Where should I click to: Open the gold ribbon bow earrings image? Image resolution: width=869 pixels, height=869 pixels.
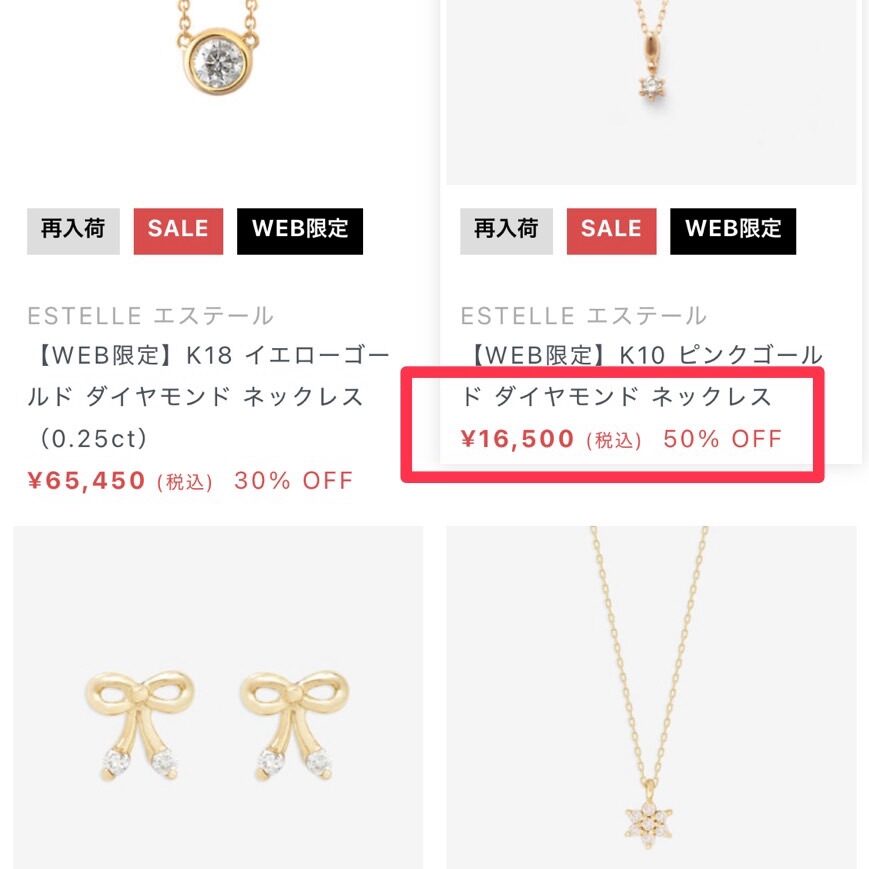[218, 697]
